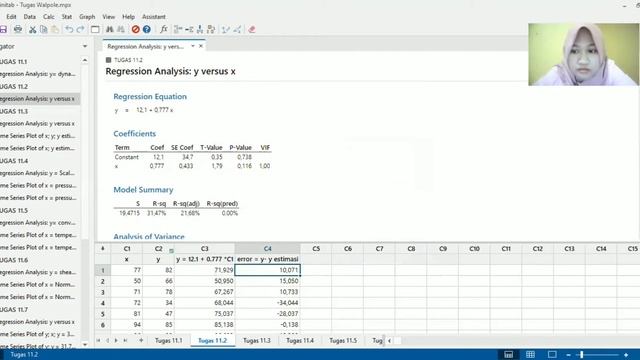Switch to split output-worksheet view icon
Screen dimensions: 640x360
pyautogui.click(x=509, y=355)
